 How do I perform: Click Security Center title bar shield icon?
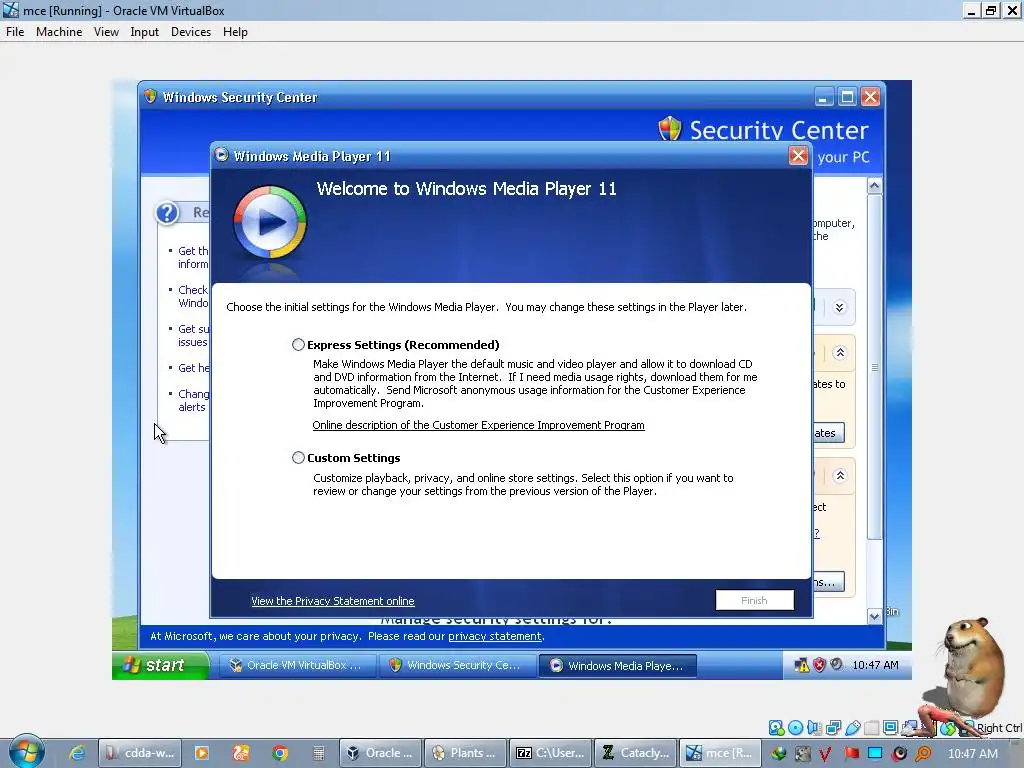coord(150,96)
